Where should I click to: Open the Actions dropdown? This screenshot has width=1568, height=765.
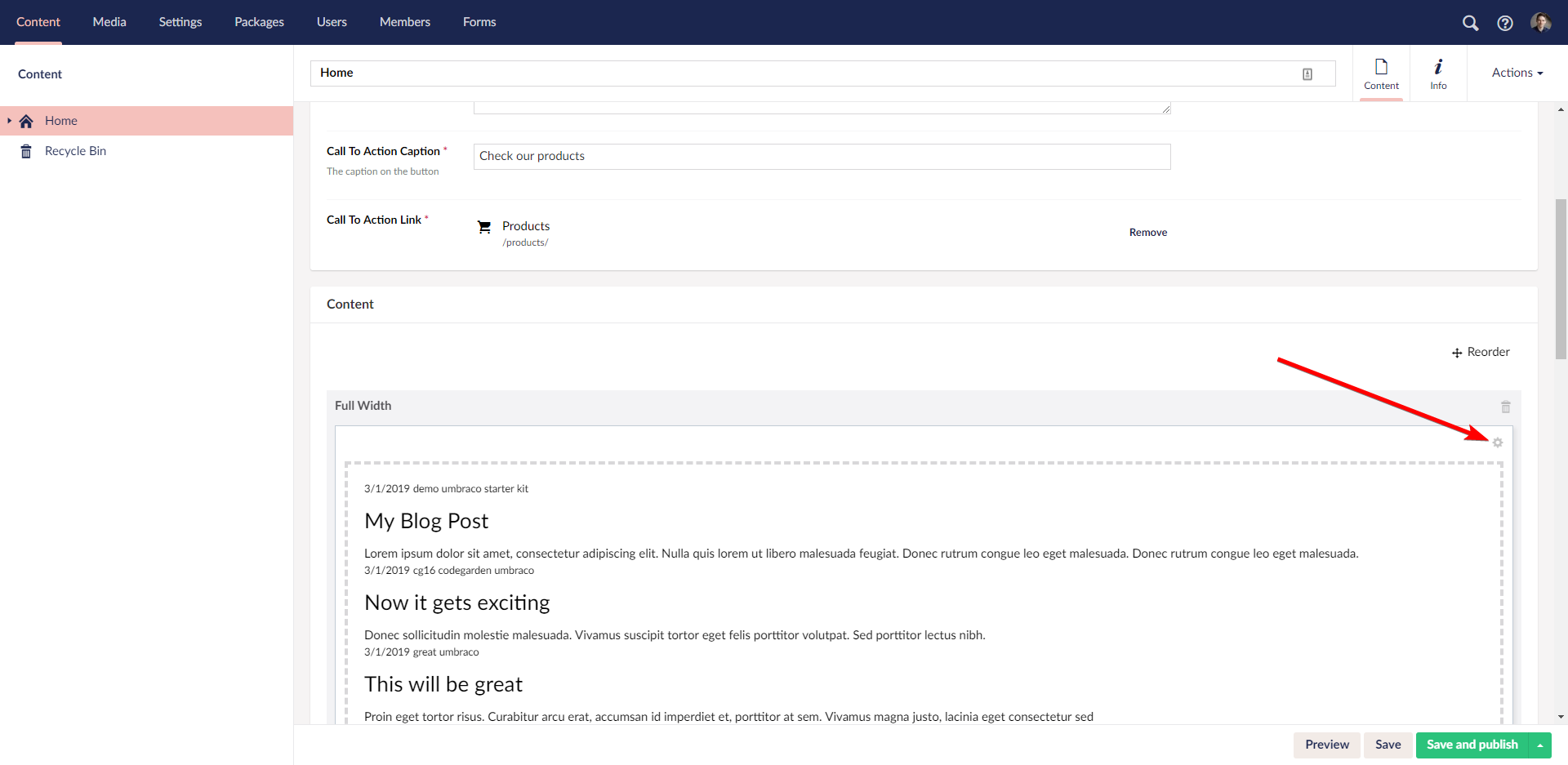point(1517,73)
